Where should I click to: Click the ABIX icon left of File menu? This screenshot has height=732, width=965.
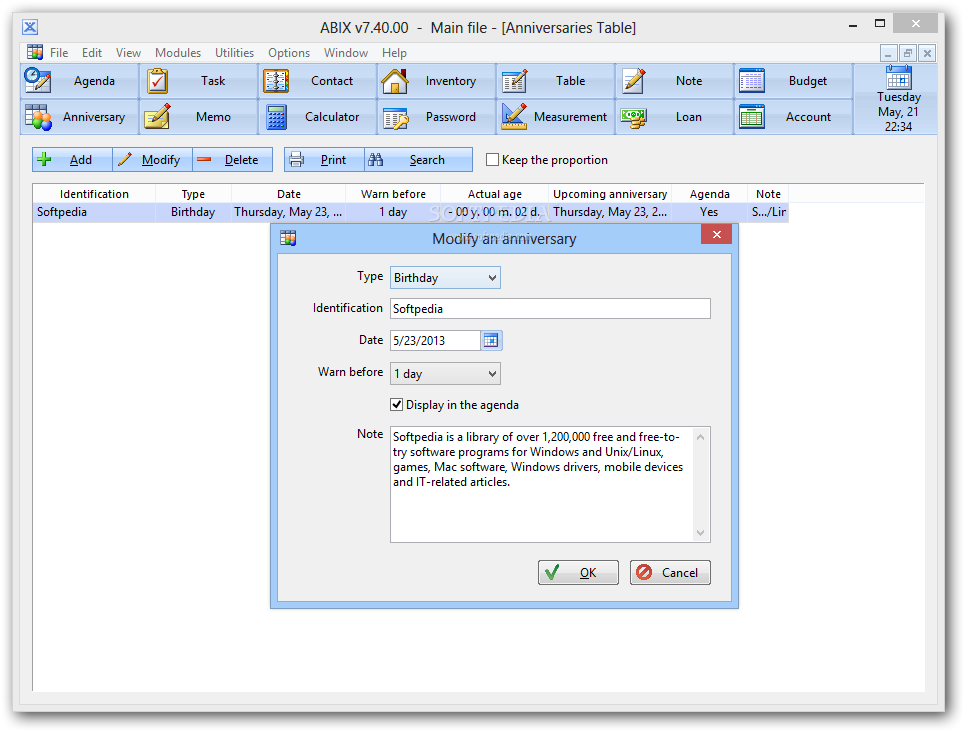point(35,52)
